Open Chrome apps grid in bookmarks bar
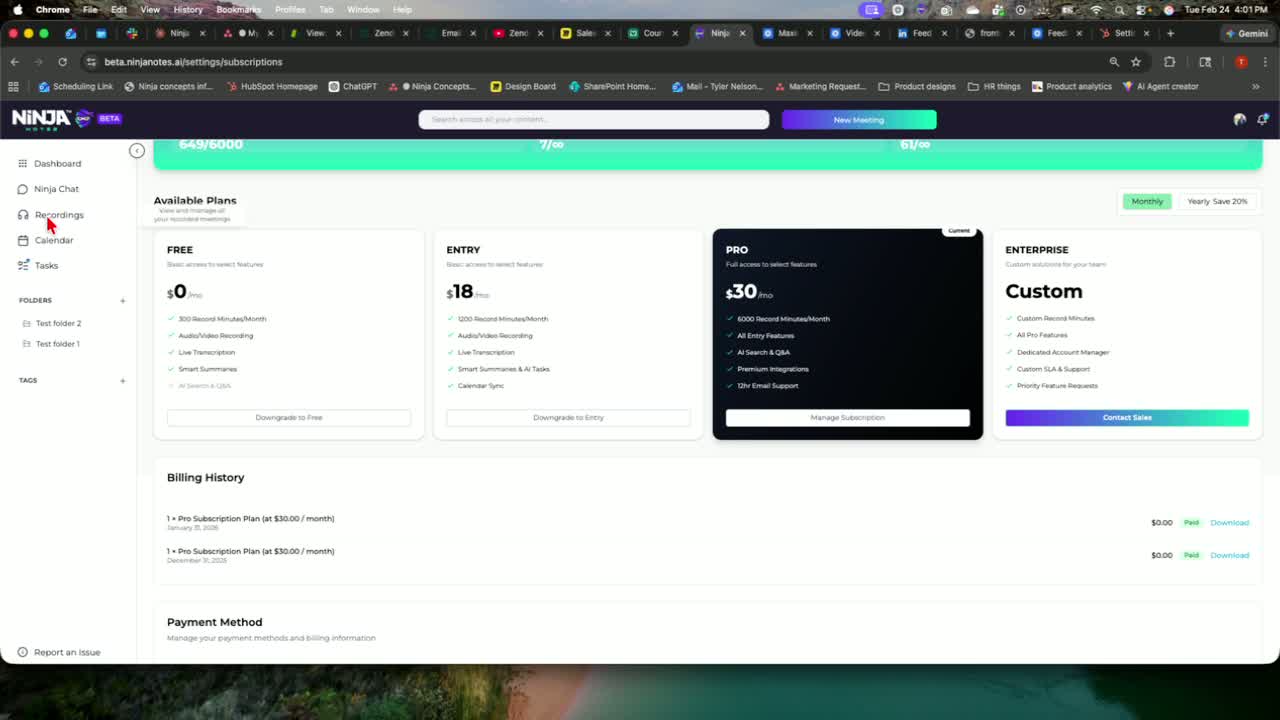 point(13,86)
